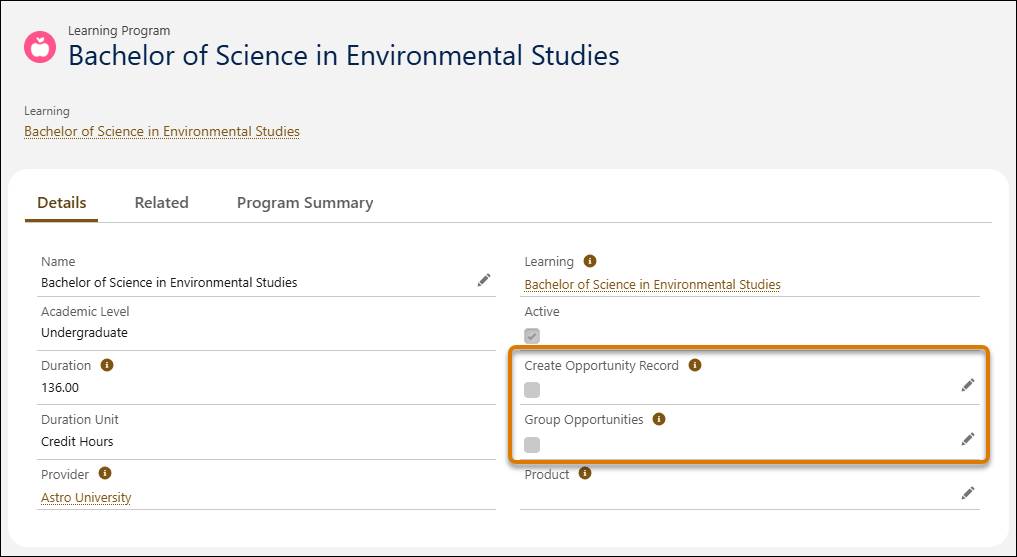Click the 136.00 duration value

[x=60, y=387]
